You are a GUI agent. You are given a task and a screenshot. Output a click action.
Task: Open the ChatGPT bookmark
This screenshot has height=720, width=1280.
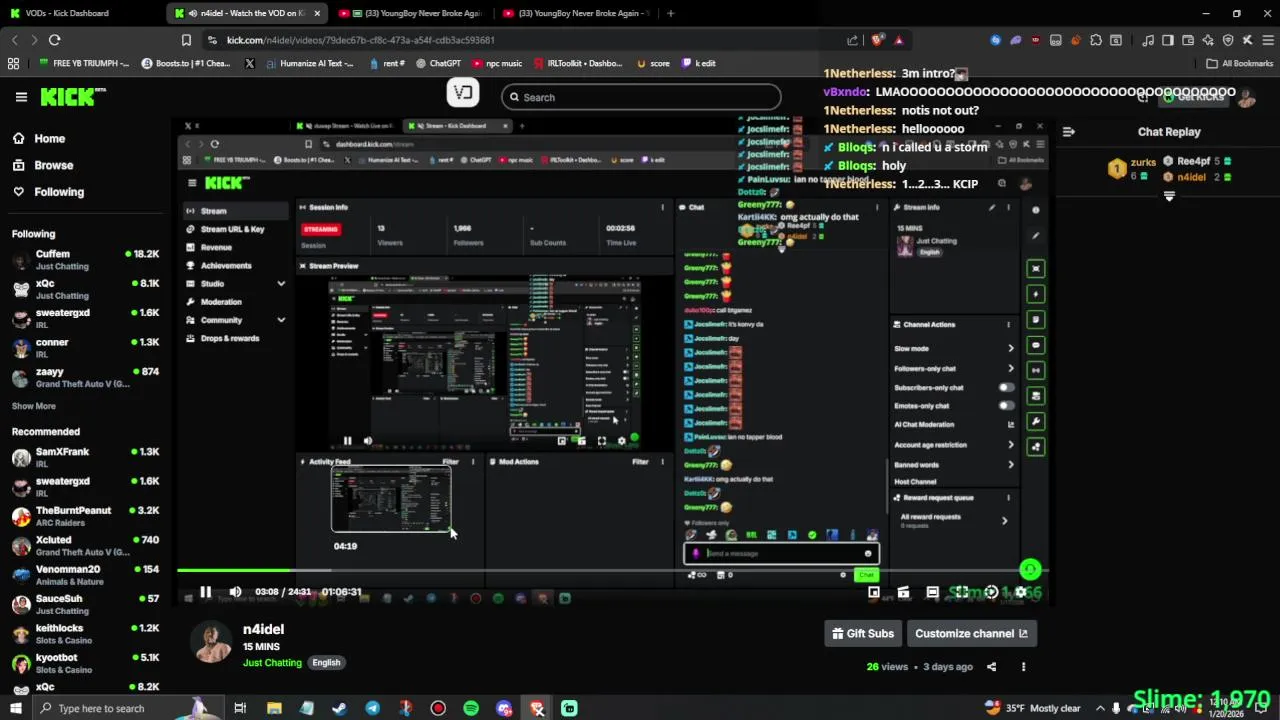coord(437,63)
